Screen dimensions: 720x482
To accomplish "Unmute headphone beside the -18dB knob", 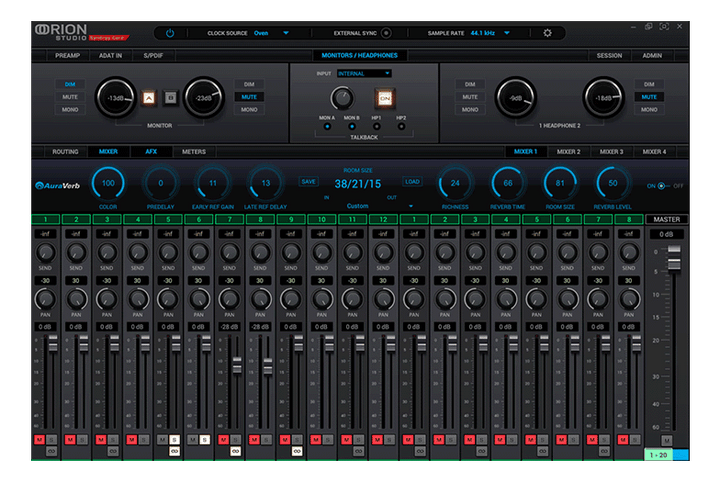I will coord(649,97).
